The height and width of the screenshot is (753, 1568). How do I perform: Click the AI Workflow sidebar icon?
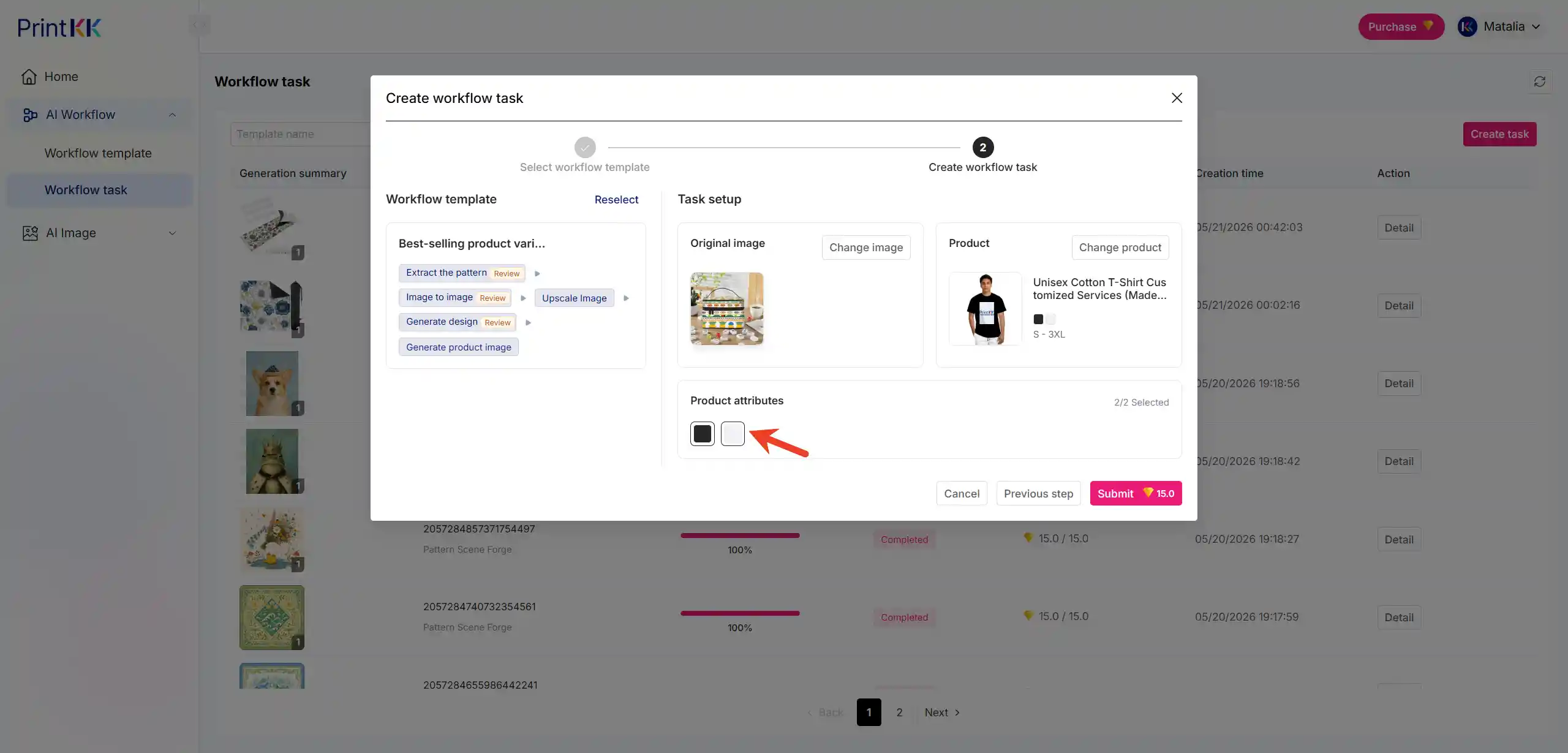tap(29, 115)
